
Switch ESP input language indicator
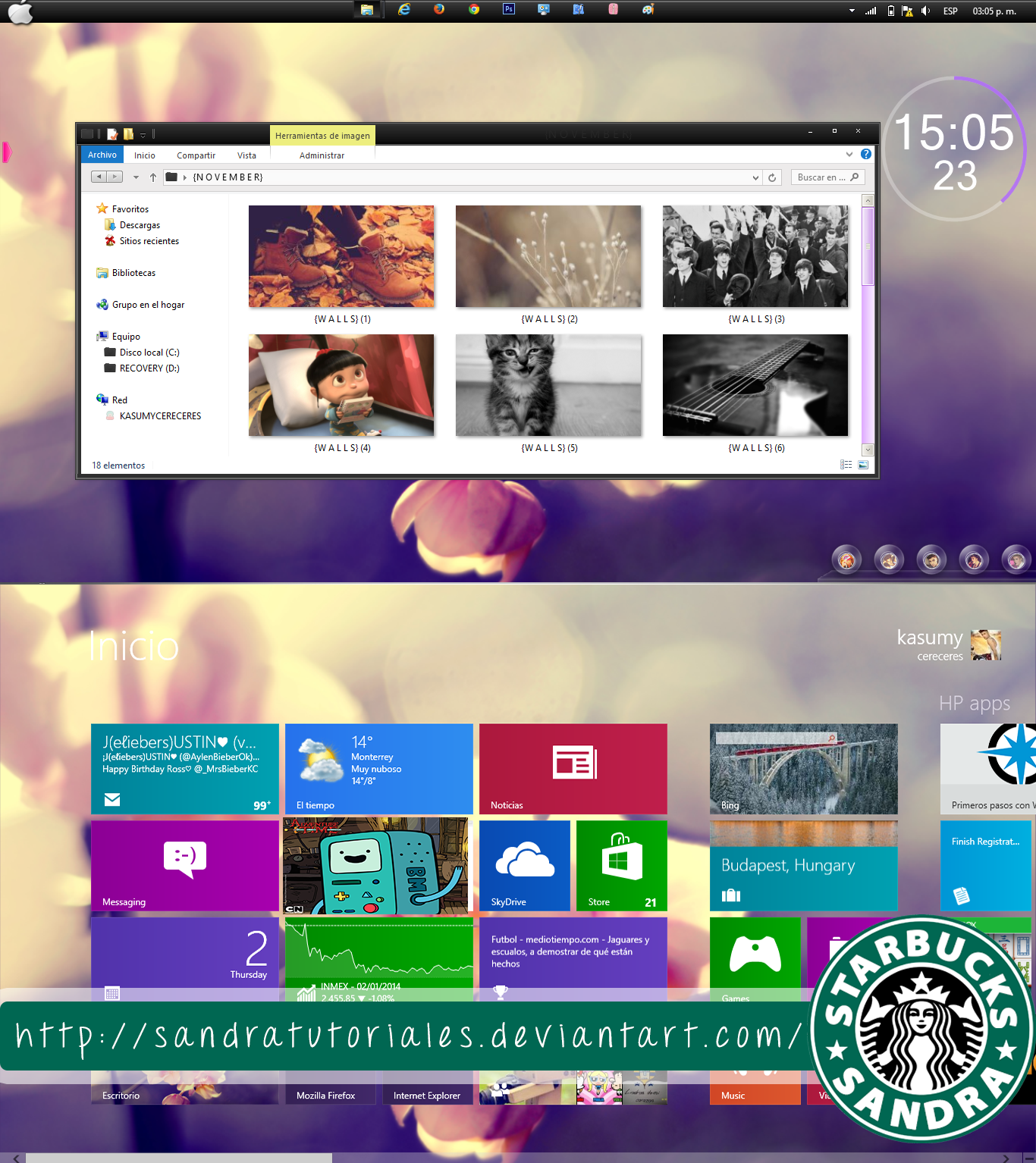(950, 11)
